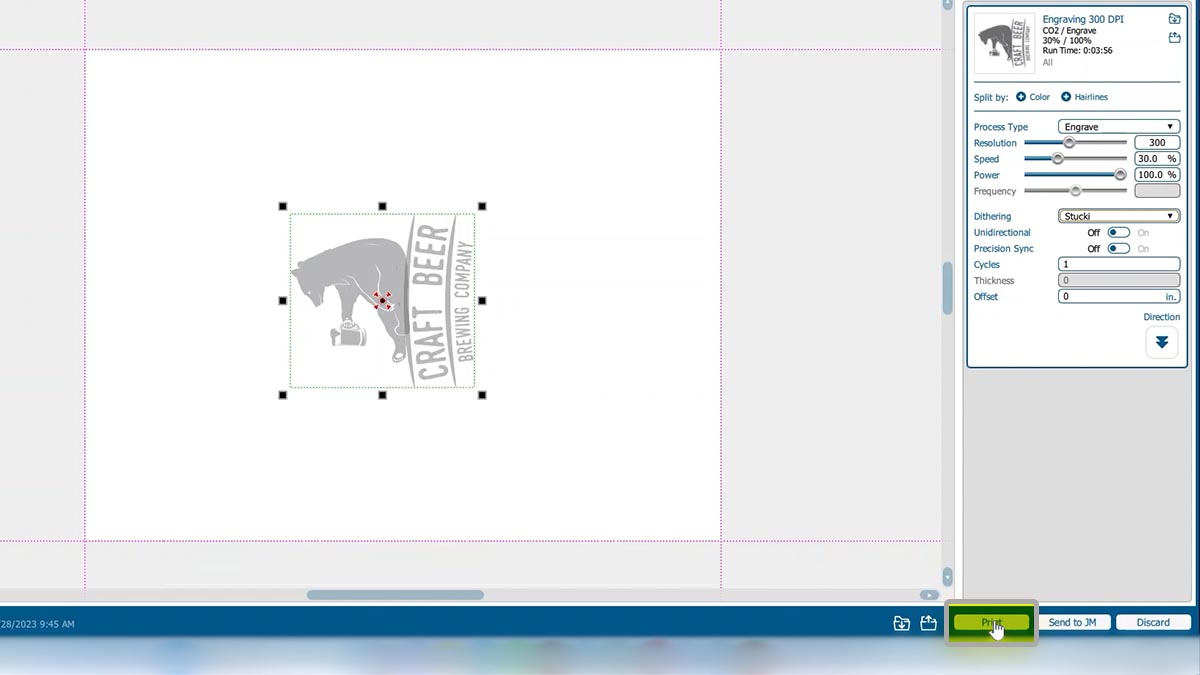Open the Process Type dropdown
This screenshot has height=675, width=1200.
tap(1118, 126)
